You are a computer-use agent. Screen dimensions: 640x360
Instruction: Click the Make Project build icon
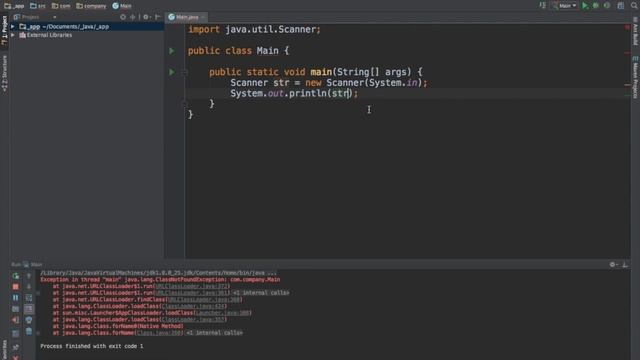point(543,5)
